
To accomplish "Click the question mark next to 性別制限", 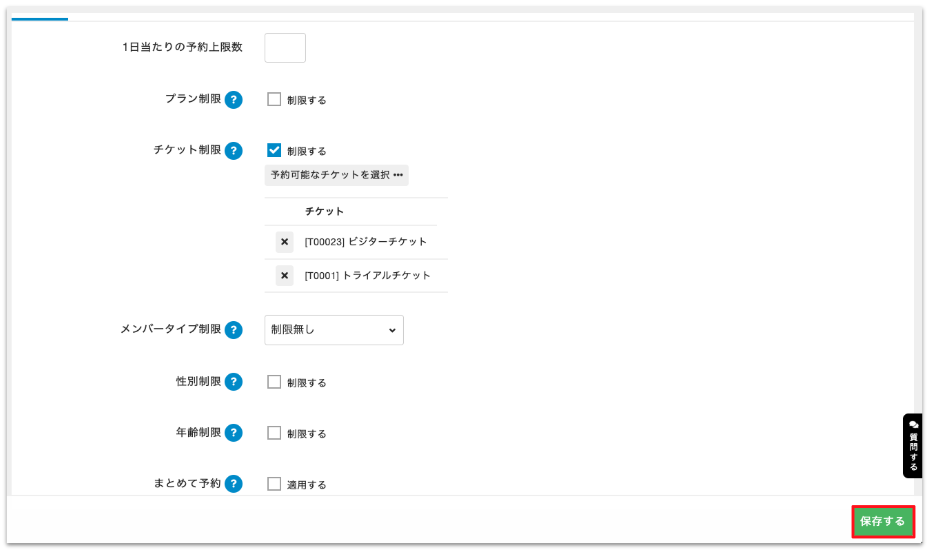I will click(x=233, y=382).
